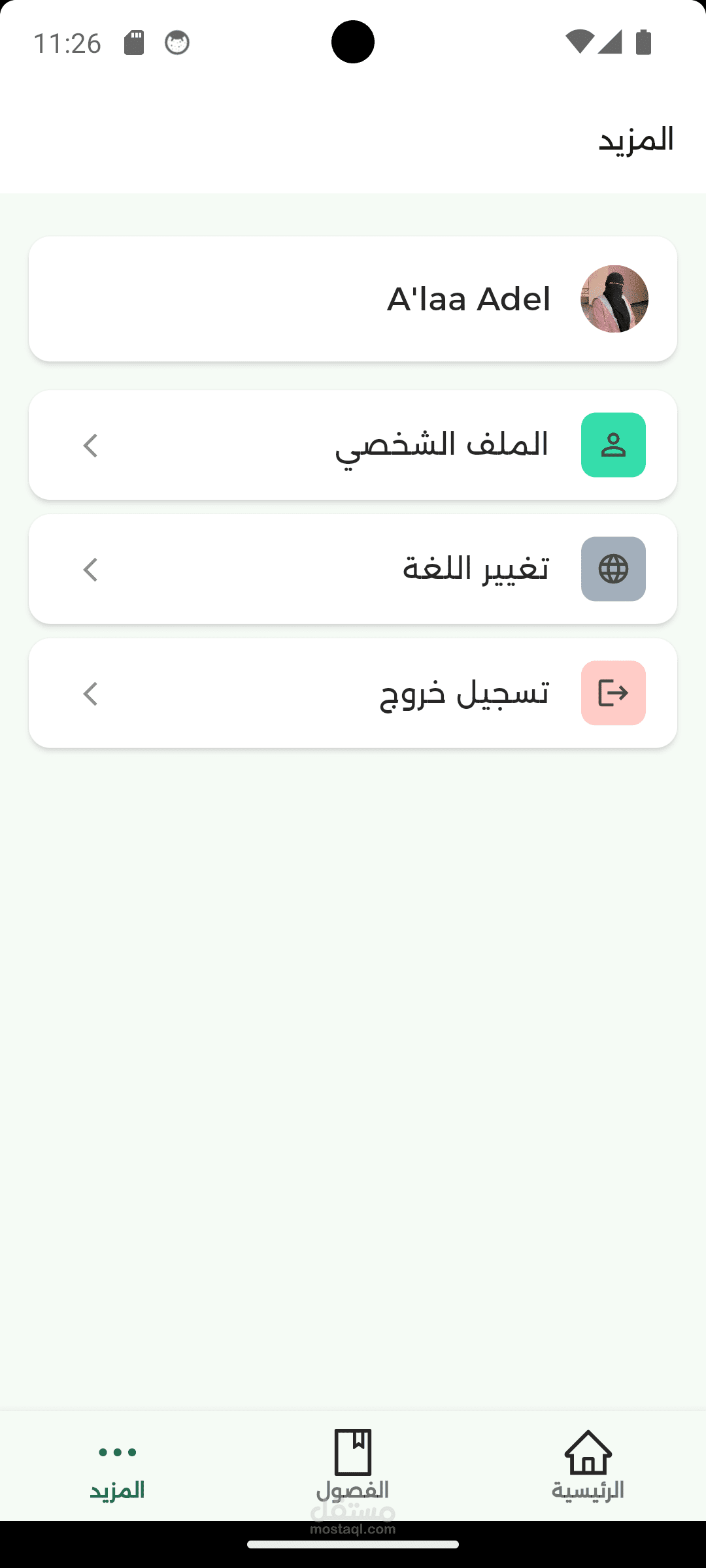
Task: Tap the cat face status bar icon
Action: pos(177,43)
